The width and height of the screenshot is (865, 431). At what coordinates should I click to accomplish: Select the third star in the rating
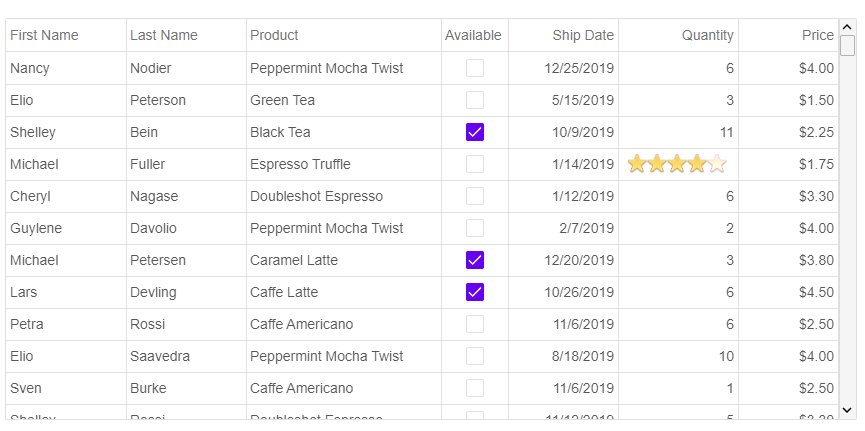(x=677, y=164)
